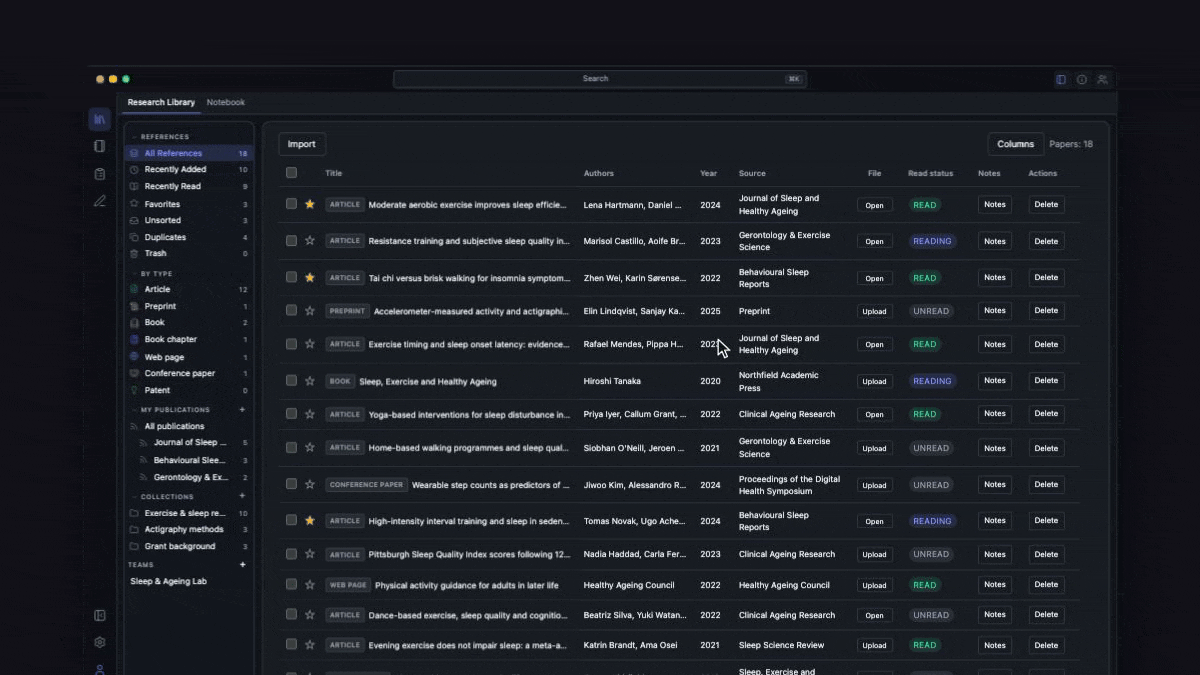Select the Research Library tab
Viewport: 1200px width, 675px height.
[161, 103]
